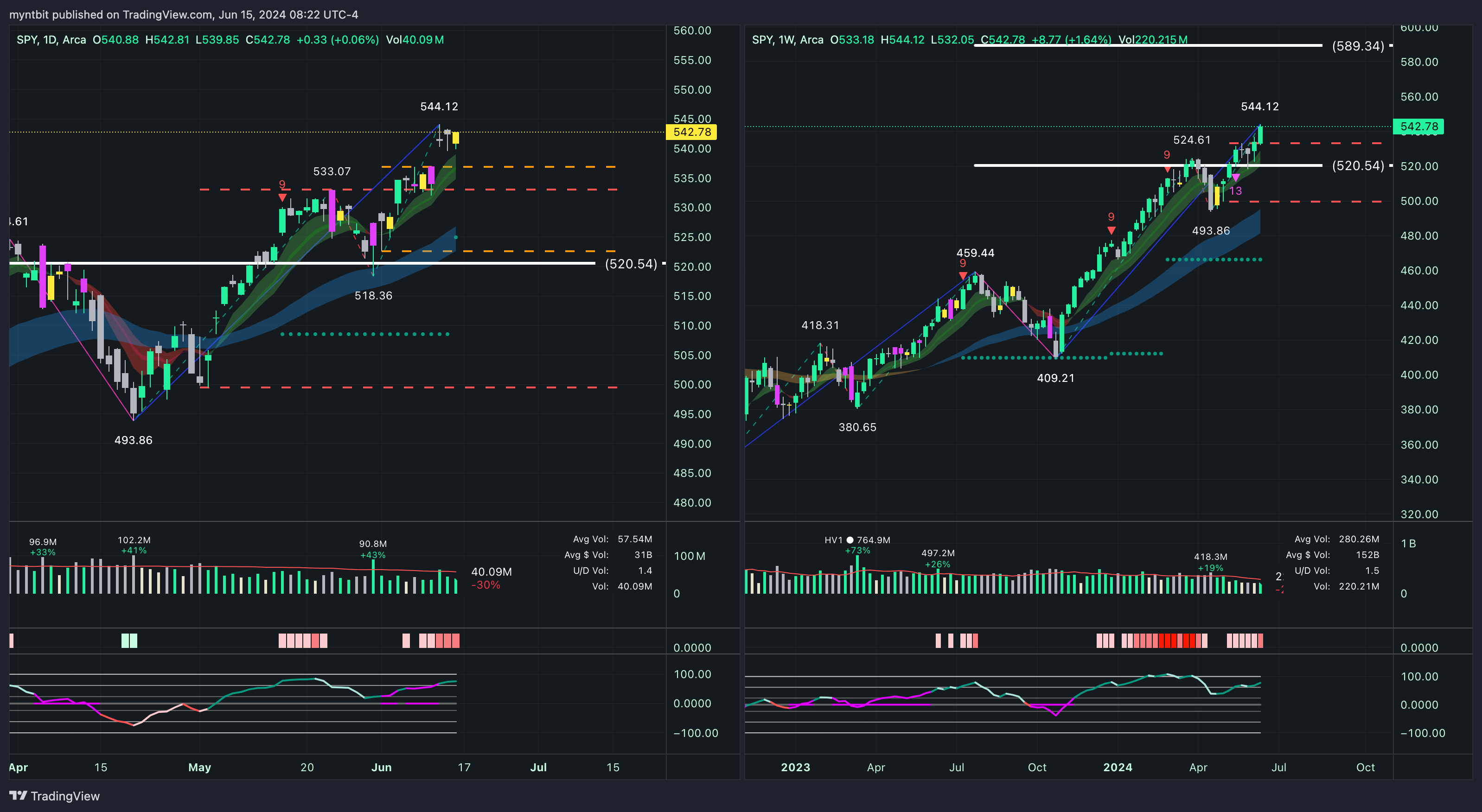Click the '1 B' weekly volume axis label
This screenshot has height=812, width=1482.
pos(1408,544)
